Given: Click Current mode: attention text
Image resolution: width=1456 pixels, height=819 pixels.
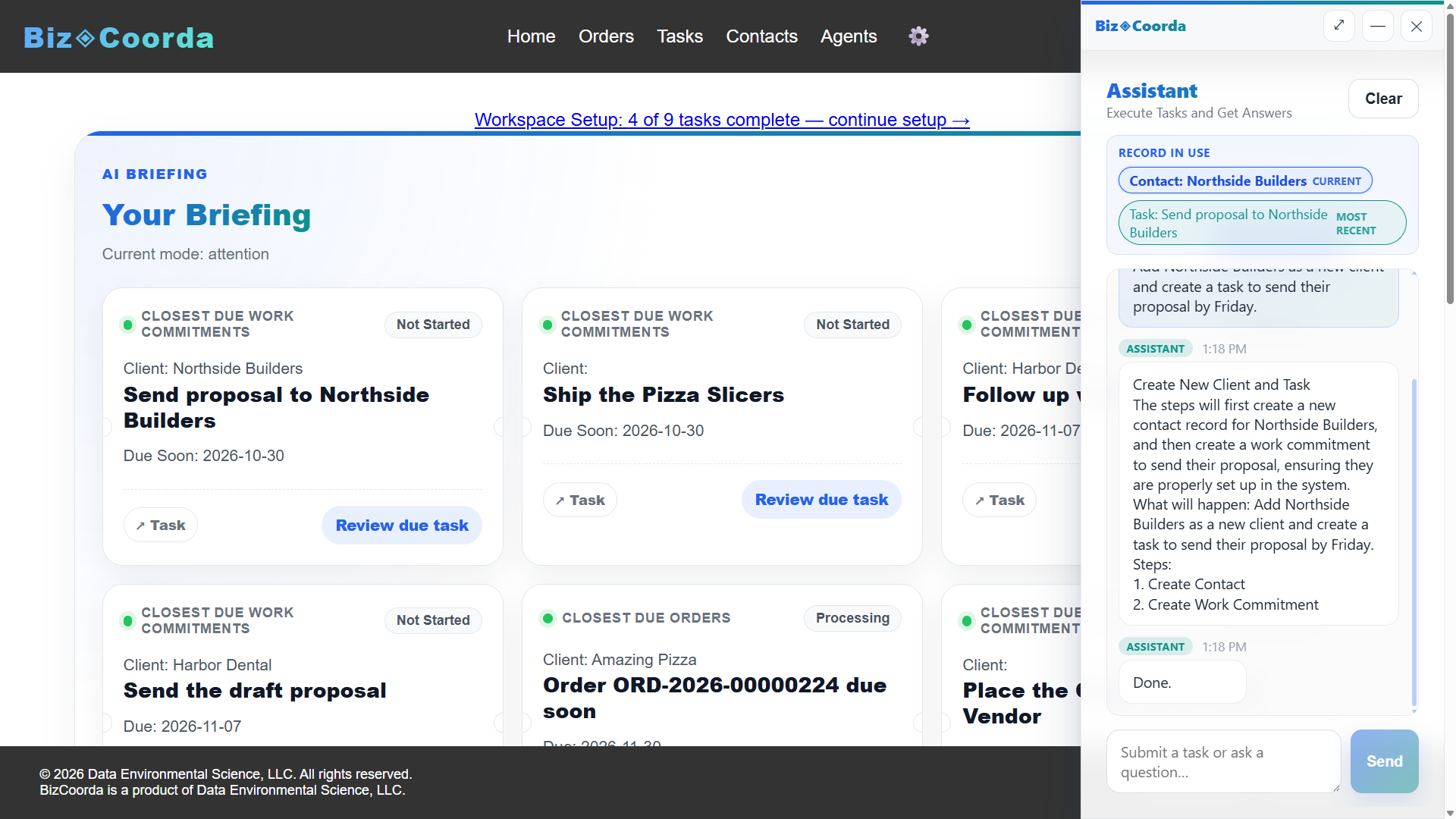Looking at the screenshot, I should click(186, 254).
